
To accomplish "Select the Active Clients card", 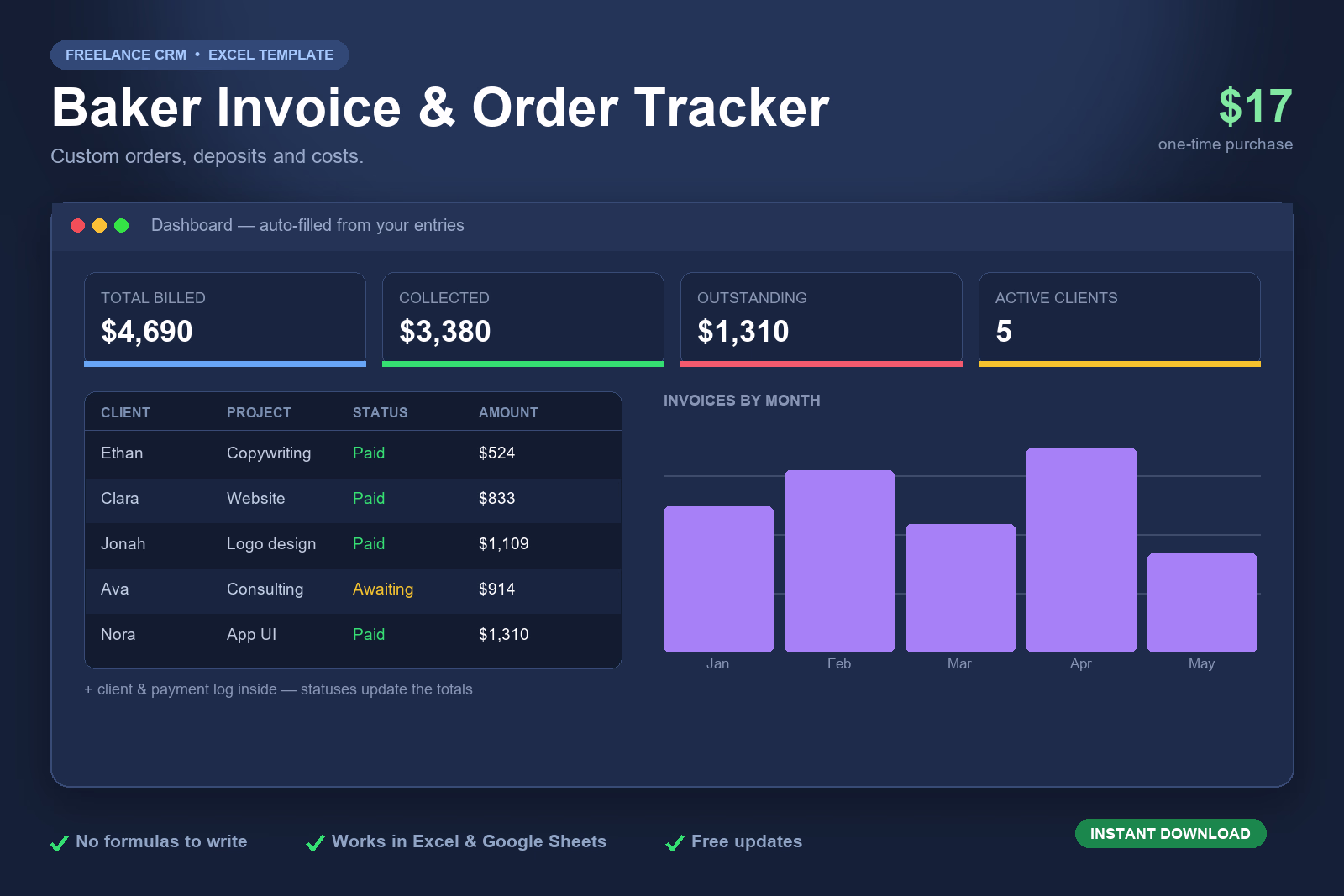I will (1120, 319).
